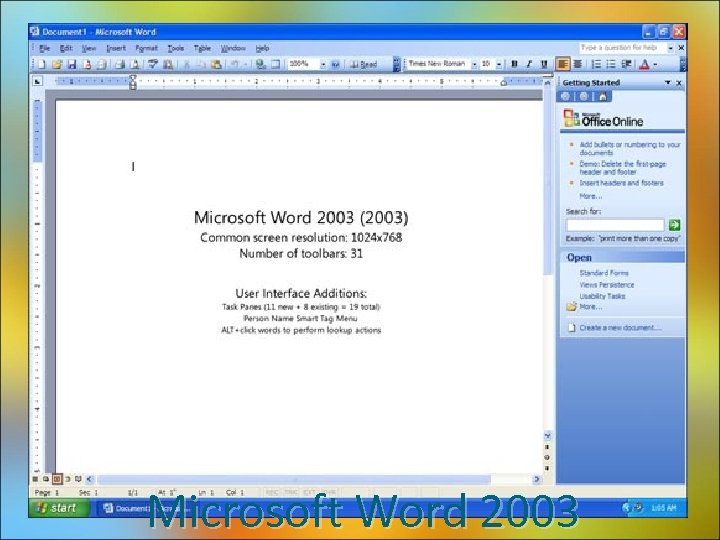
Task: Click the Select Browse Object round icon
Action: click(547, 457)
